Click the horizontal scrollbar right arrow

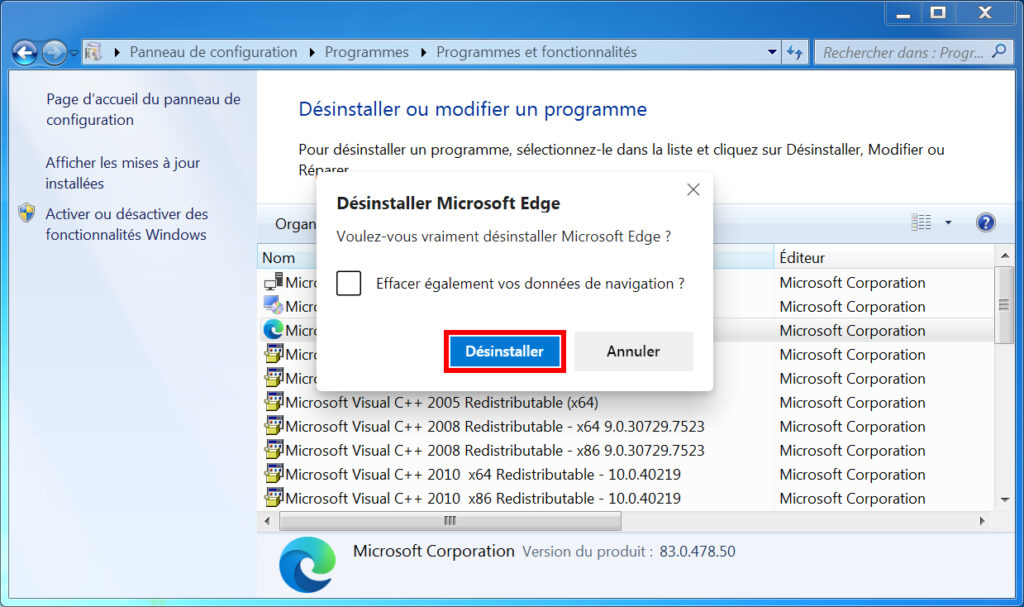982,521
